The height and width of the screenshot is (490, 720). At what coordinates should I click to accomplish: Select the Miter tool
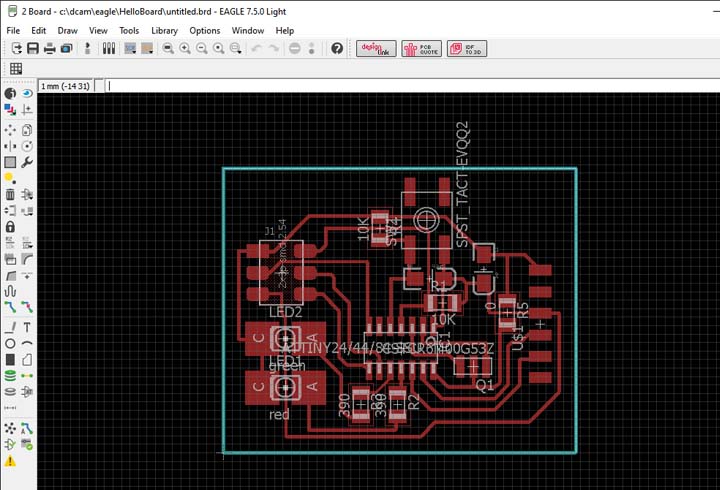point(27,259)
